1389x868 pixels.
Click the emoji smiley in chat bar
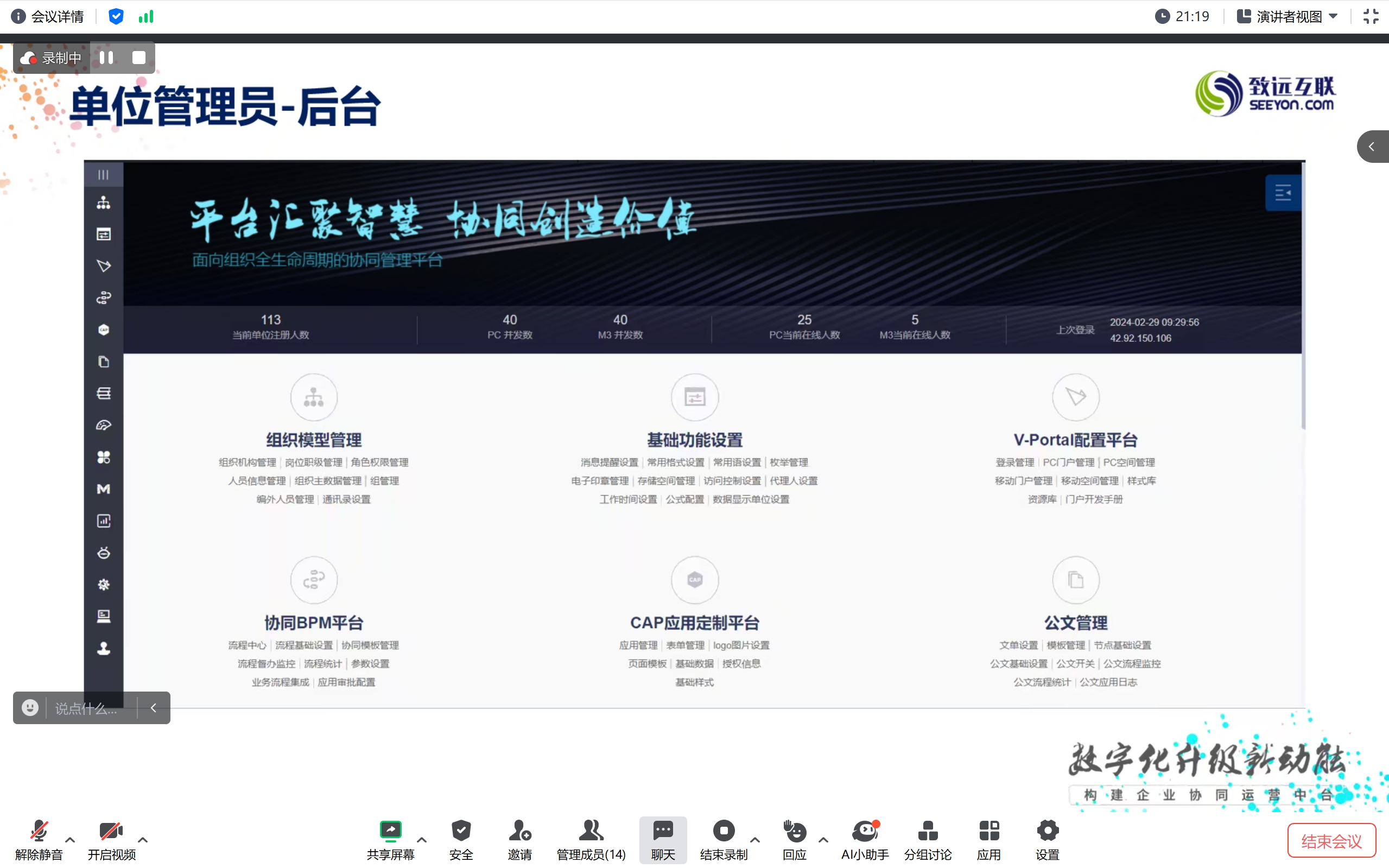30,708
